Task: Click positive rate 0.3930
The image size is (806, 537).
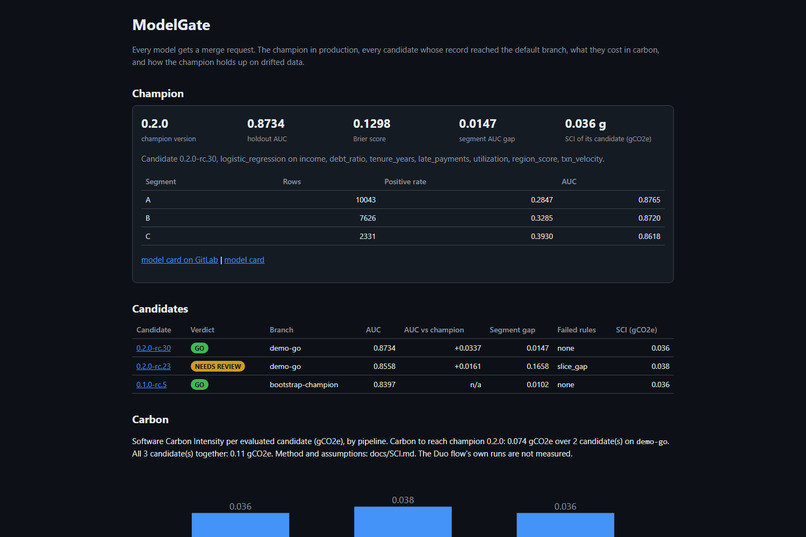Action: 542,236
